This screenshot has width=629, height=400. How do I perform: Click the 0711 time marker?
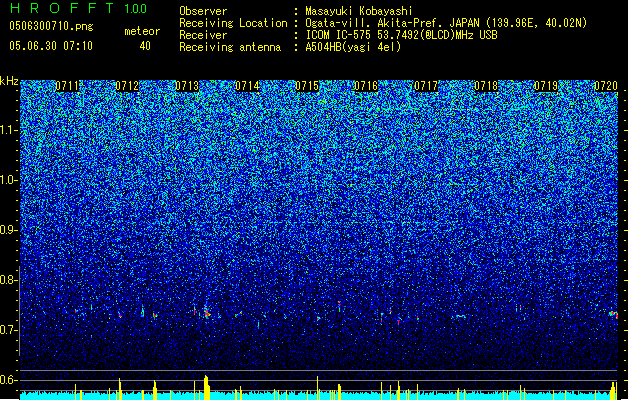point(67,86)
